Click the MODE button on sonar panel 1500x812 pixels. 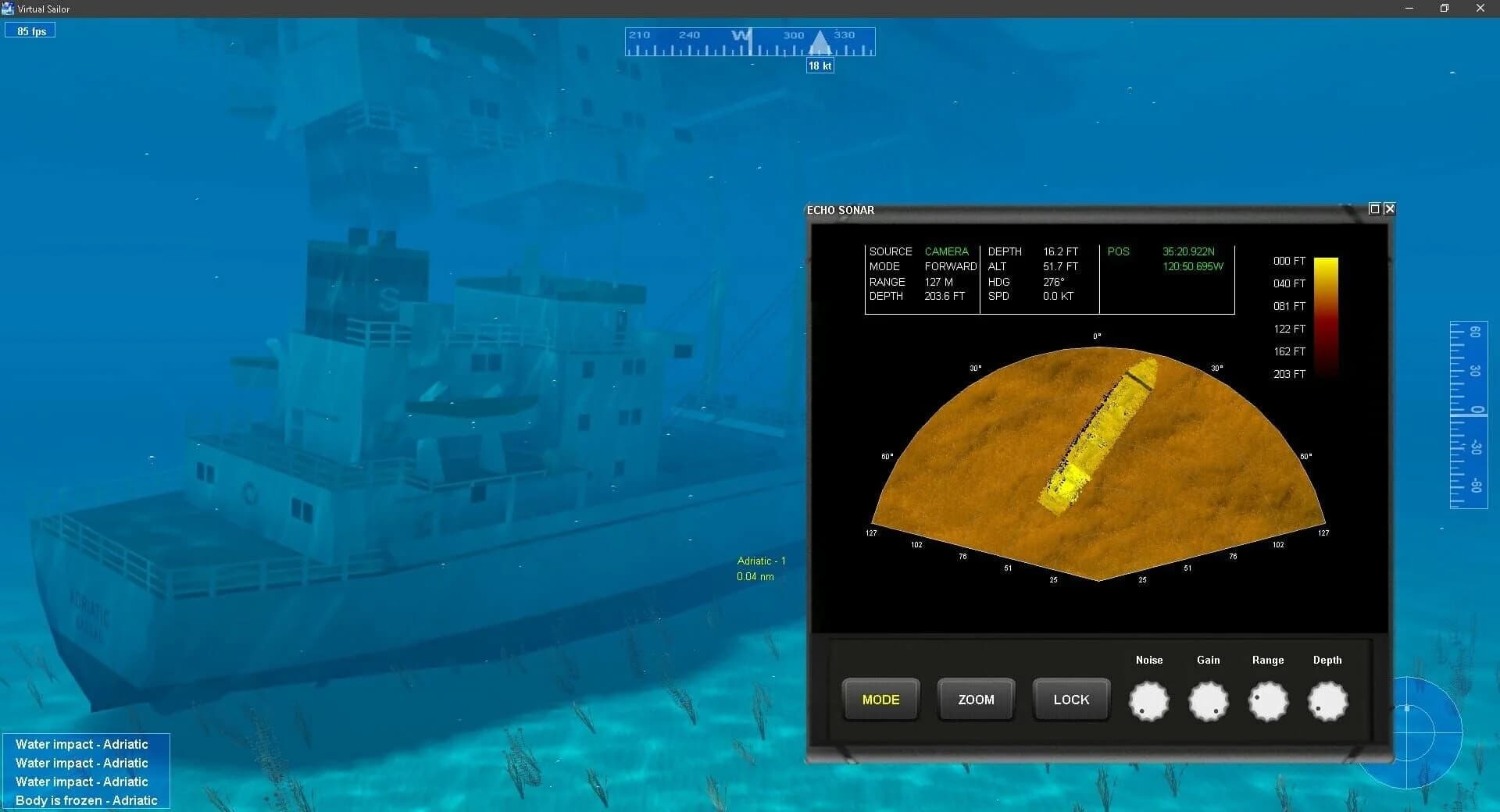(x=880, y=700)
